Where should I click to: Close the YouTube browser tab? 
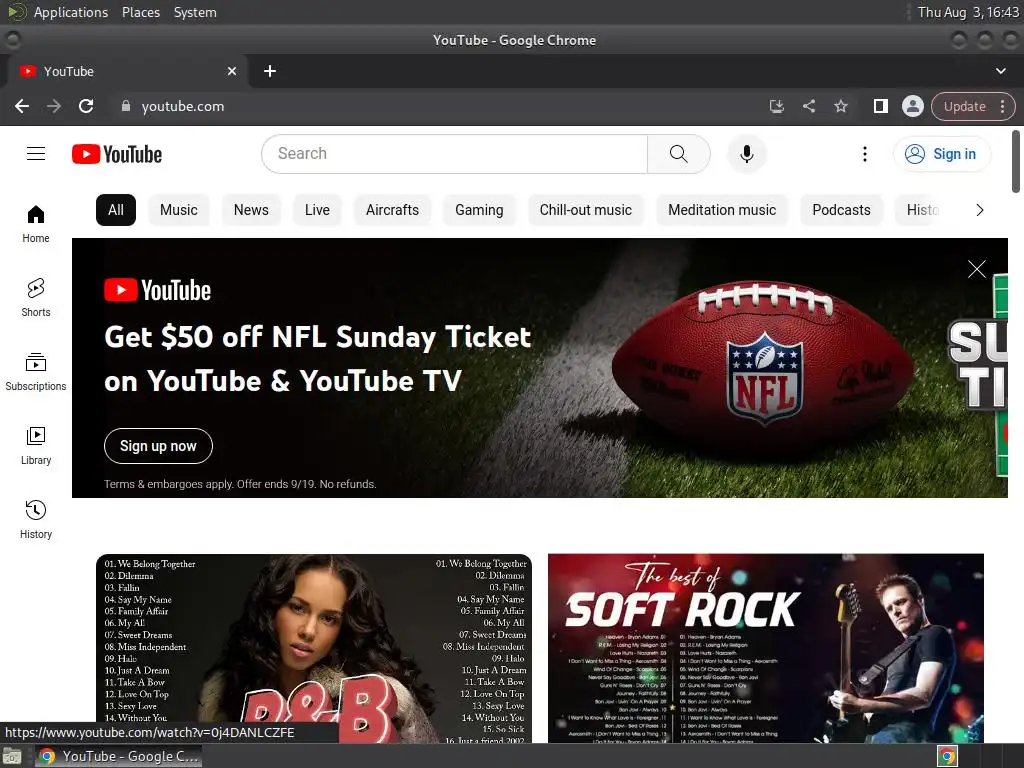[x=232, y=71]
